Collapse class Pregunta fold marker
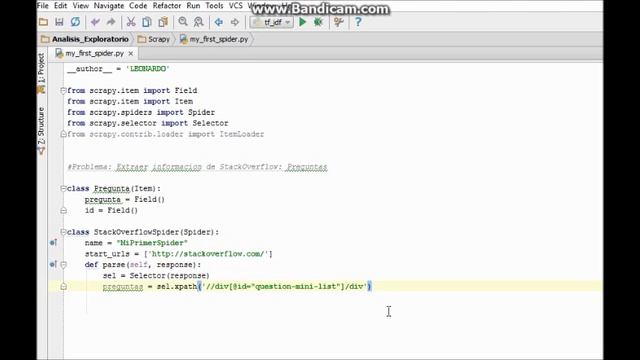This screenshot has width=640, height=360. [x=63, y=189]
